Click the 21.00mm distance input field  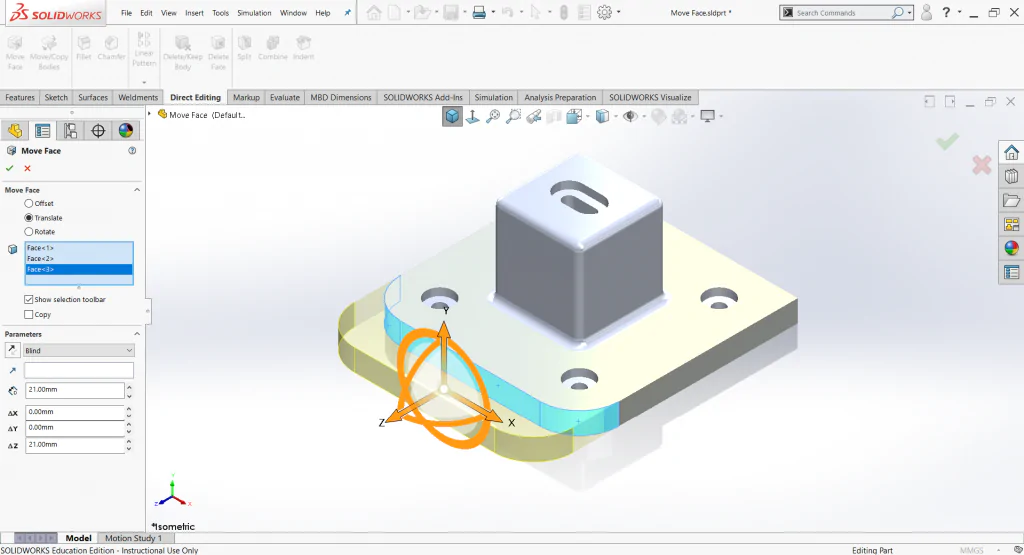pos(74,390)
